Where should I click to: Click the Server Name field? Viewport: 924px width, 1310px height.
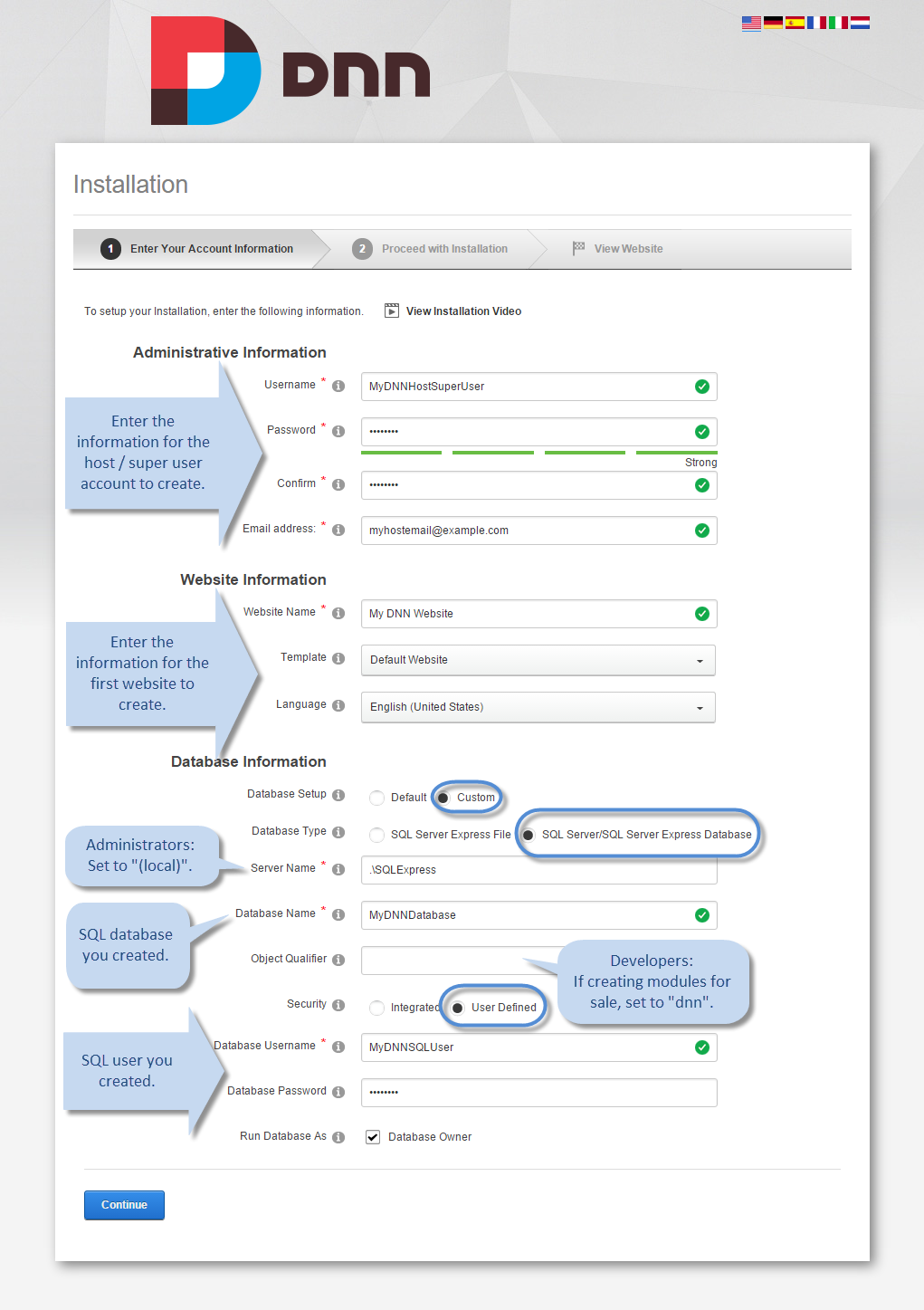tap(539, 870)
